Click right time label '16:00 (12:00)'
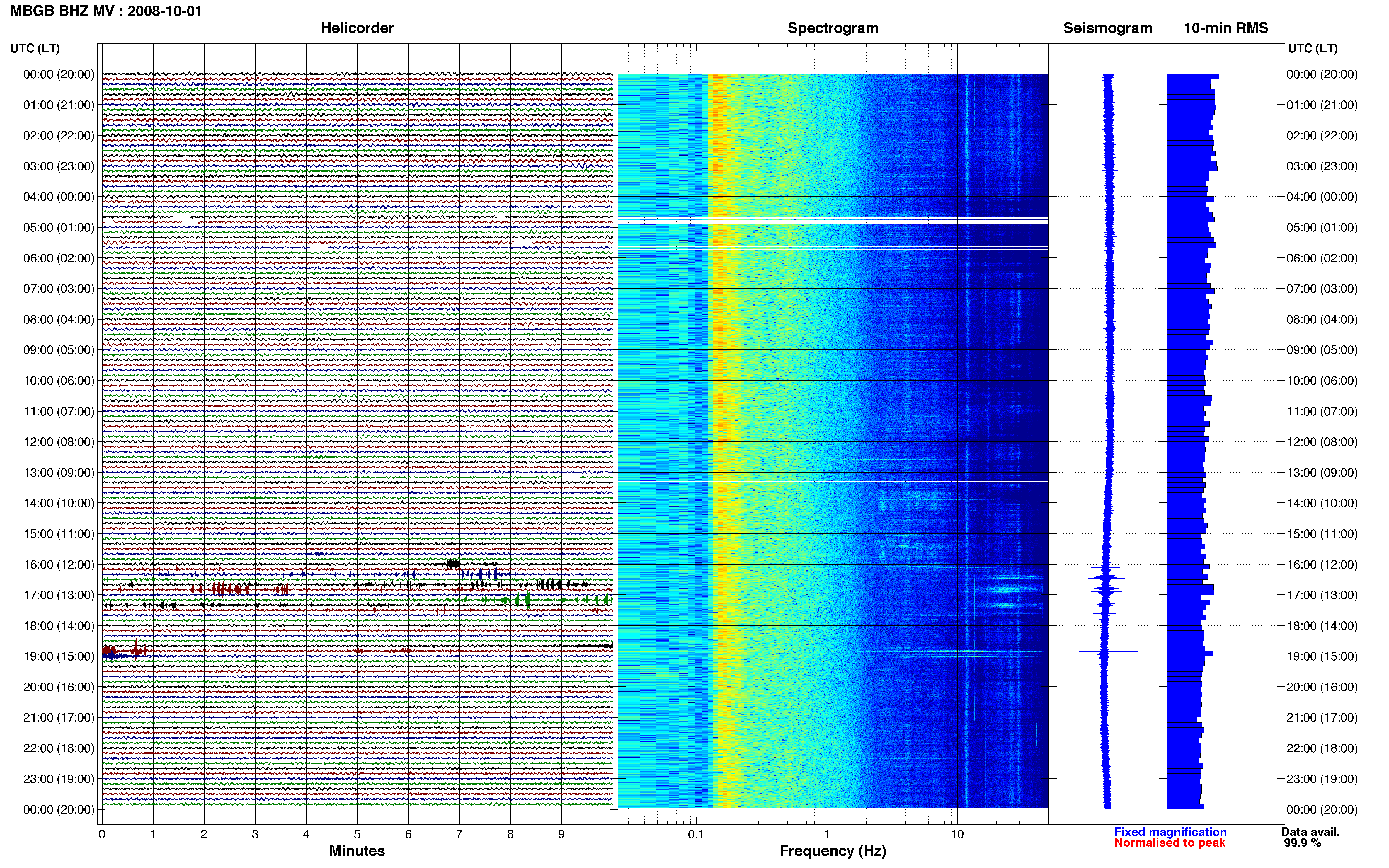 click(x=1322, y=564)
